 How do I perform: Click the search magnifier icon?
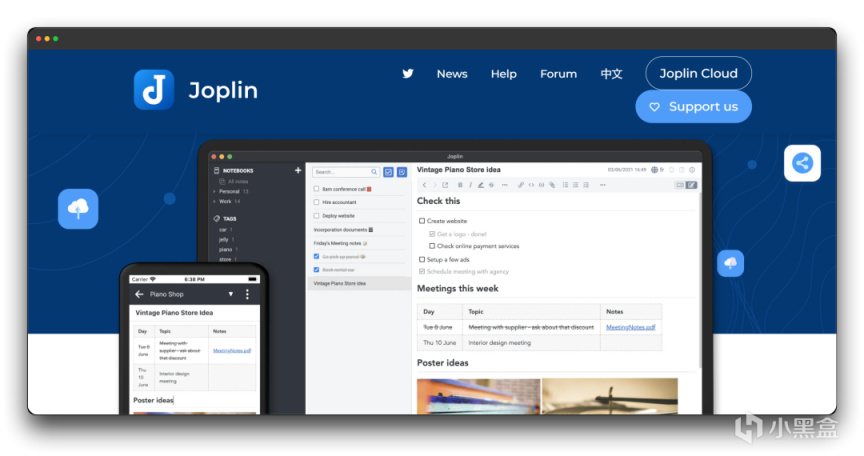[x=374, y=172]
